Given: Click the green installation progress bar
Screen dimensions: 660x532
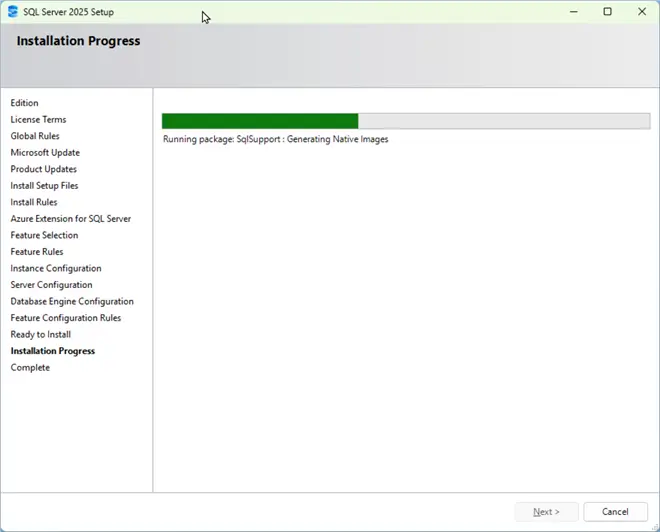Looking at the screenshot, I should (x=406, y=121).
